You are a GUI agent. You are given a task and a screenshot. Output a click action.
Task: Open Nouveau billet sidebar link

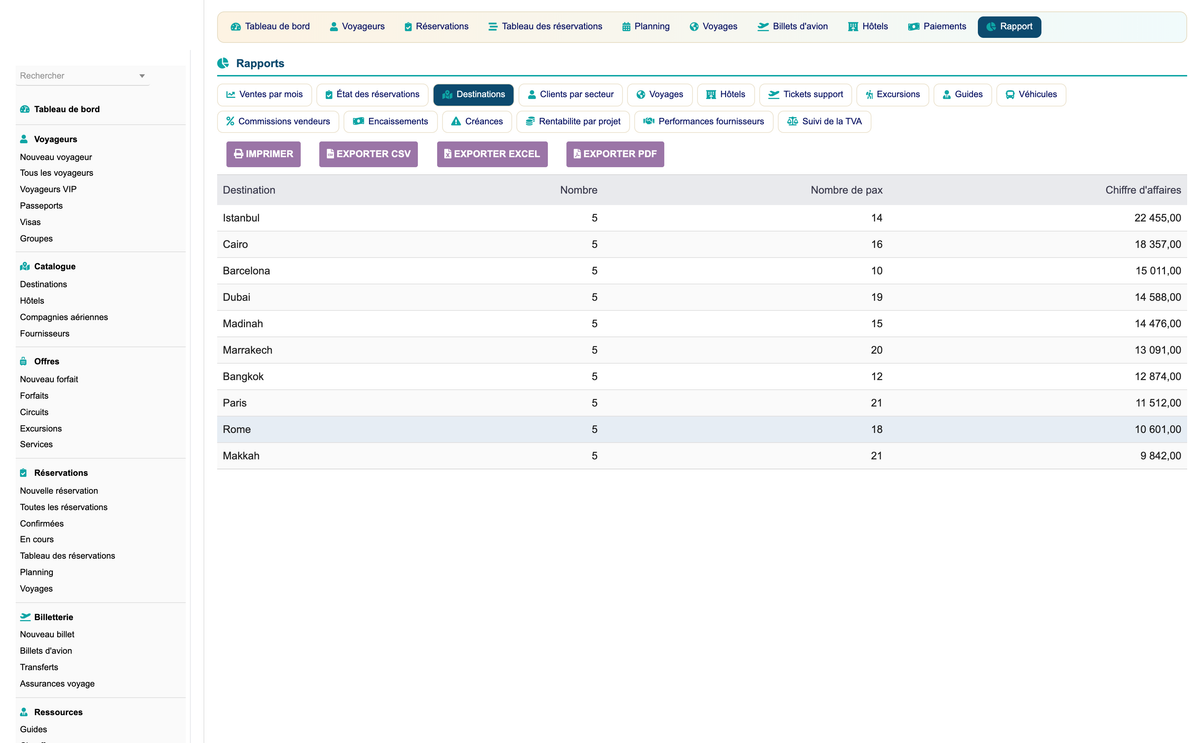coord(47,634)
